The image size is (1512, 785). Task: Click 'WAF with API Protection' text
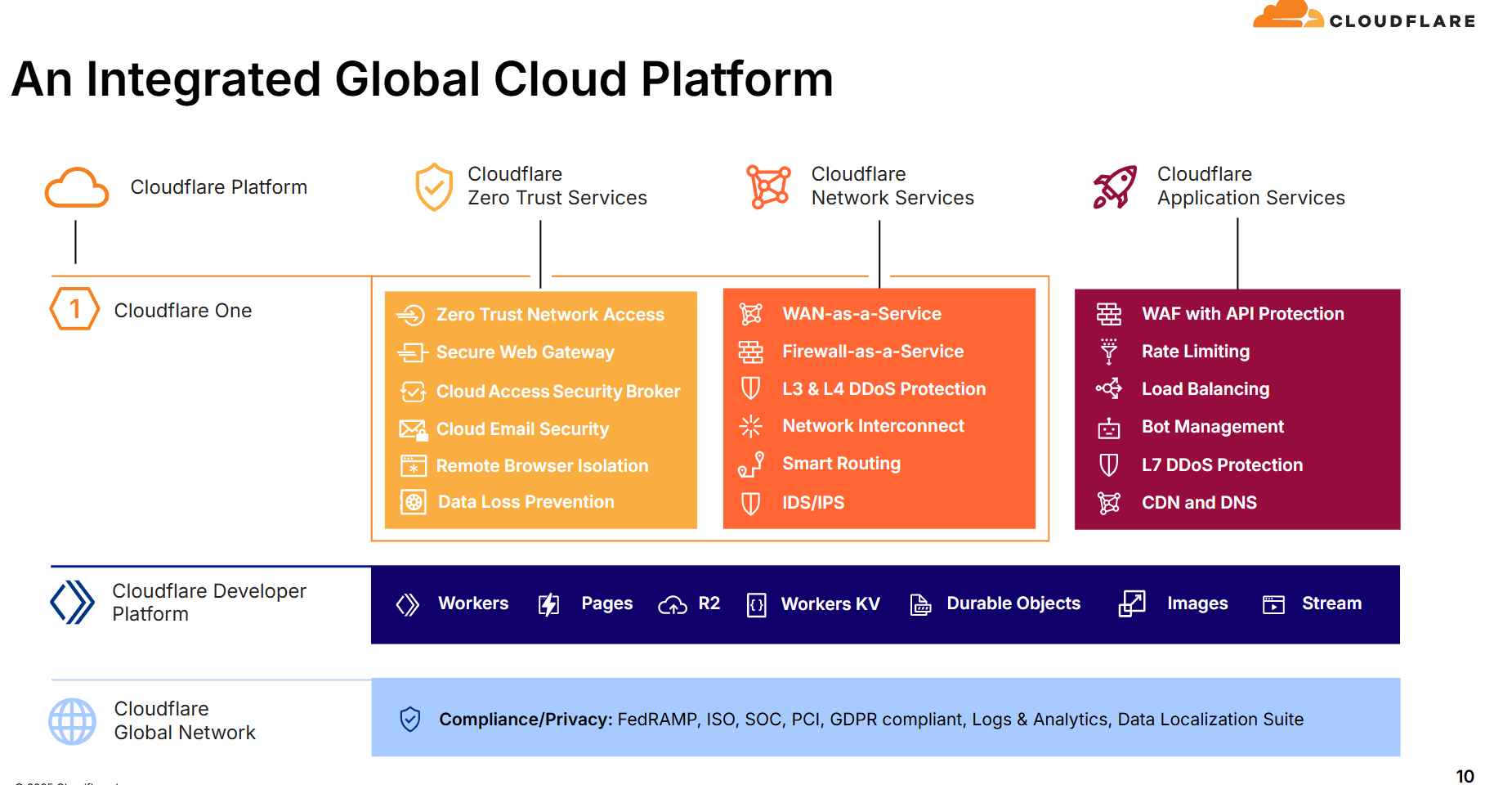pos(1243,314)
